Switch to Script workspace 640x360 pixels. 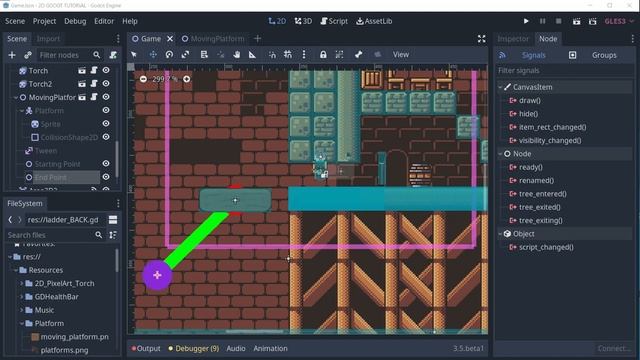334,21
